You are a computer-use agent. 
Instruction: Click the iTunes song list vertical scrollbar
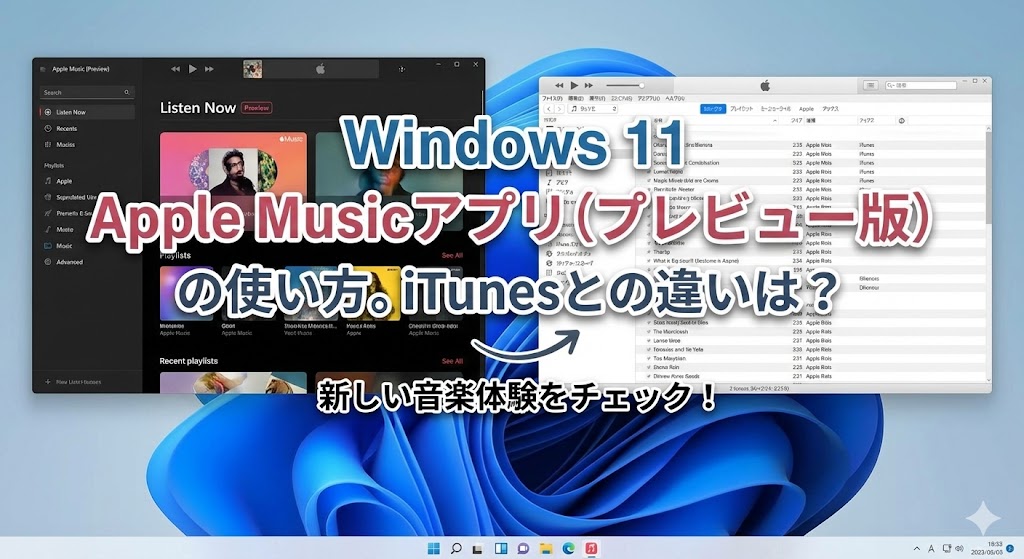(x=988, y=176)
